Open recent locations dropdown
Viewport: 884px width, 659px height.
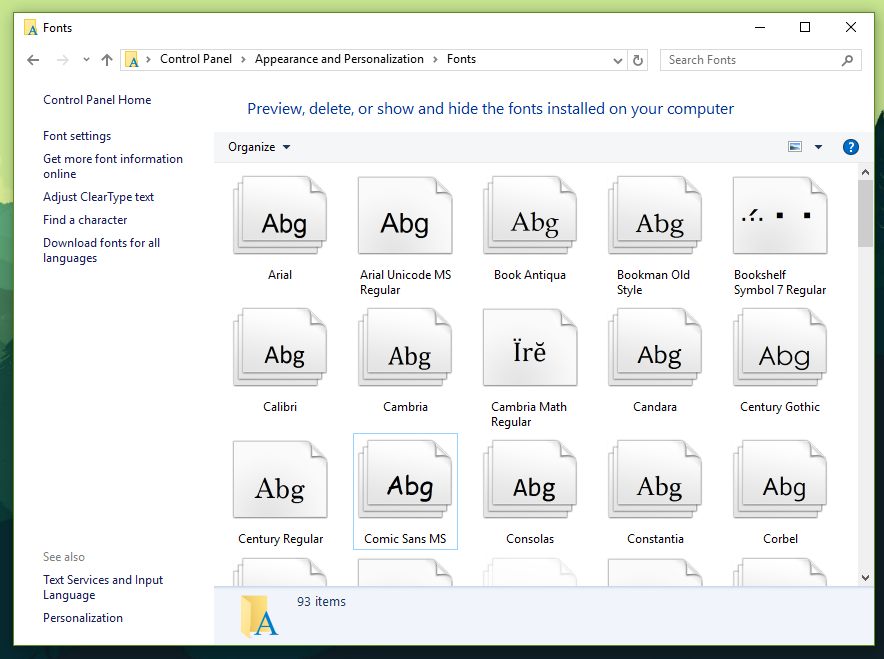click(x=86, y=59)
